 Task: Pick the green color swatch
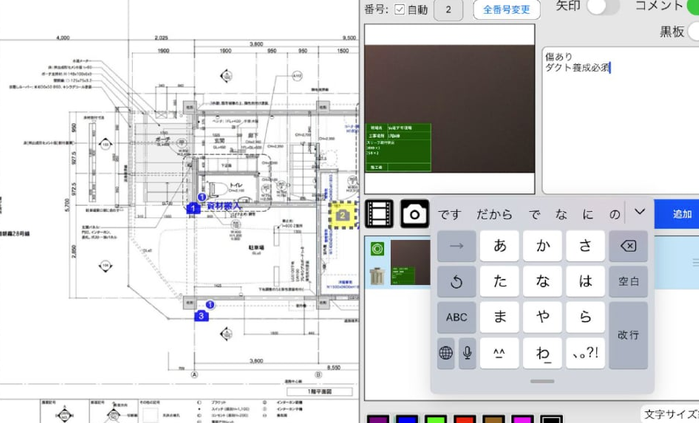[x=436, y=419]
